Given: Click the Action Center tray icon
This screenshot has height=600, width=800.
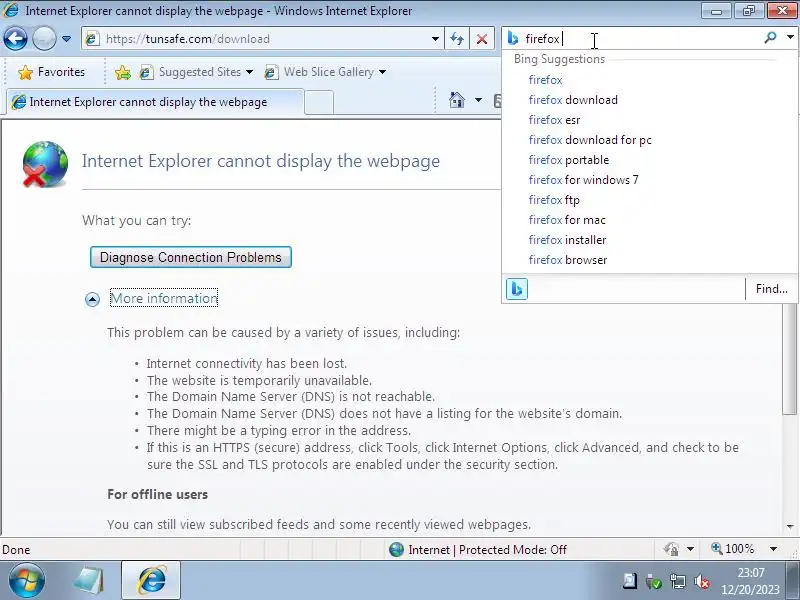Looking at the screenshot, I should click(x=630, y=581).
